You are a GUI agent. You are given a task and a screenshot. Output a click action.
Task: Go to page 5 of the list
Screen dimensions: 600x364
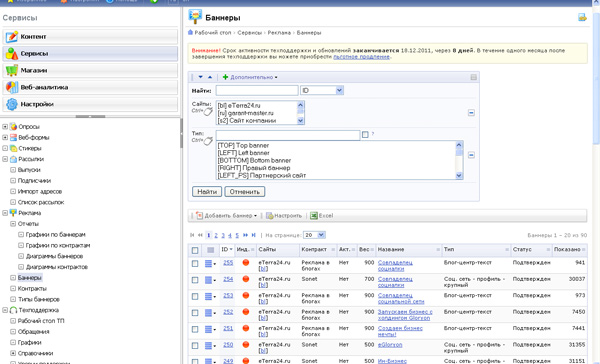click(237, 235)
